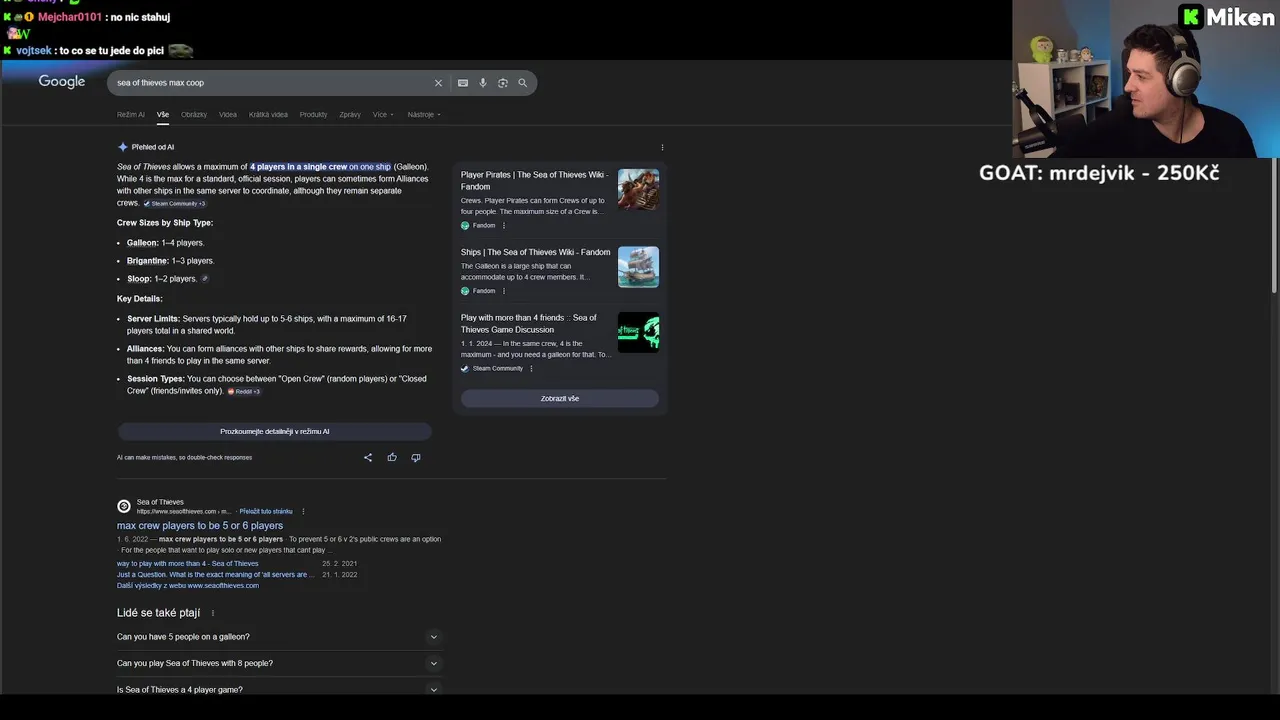
Task: Click chat username vojtsek
Action: pyautogui.click(x=34, y=51)
